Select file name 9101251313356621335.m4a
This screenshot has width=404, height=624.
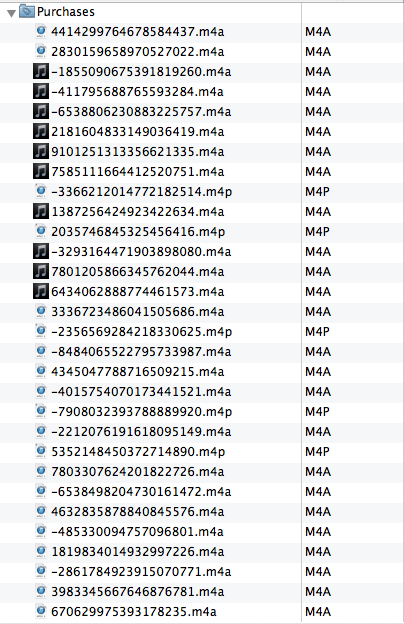137,152
